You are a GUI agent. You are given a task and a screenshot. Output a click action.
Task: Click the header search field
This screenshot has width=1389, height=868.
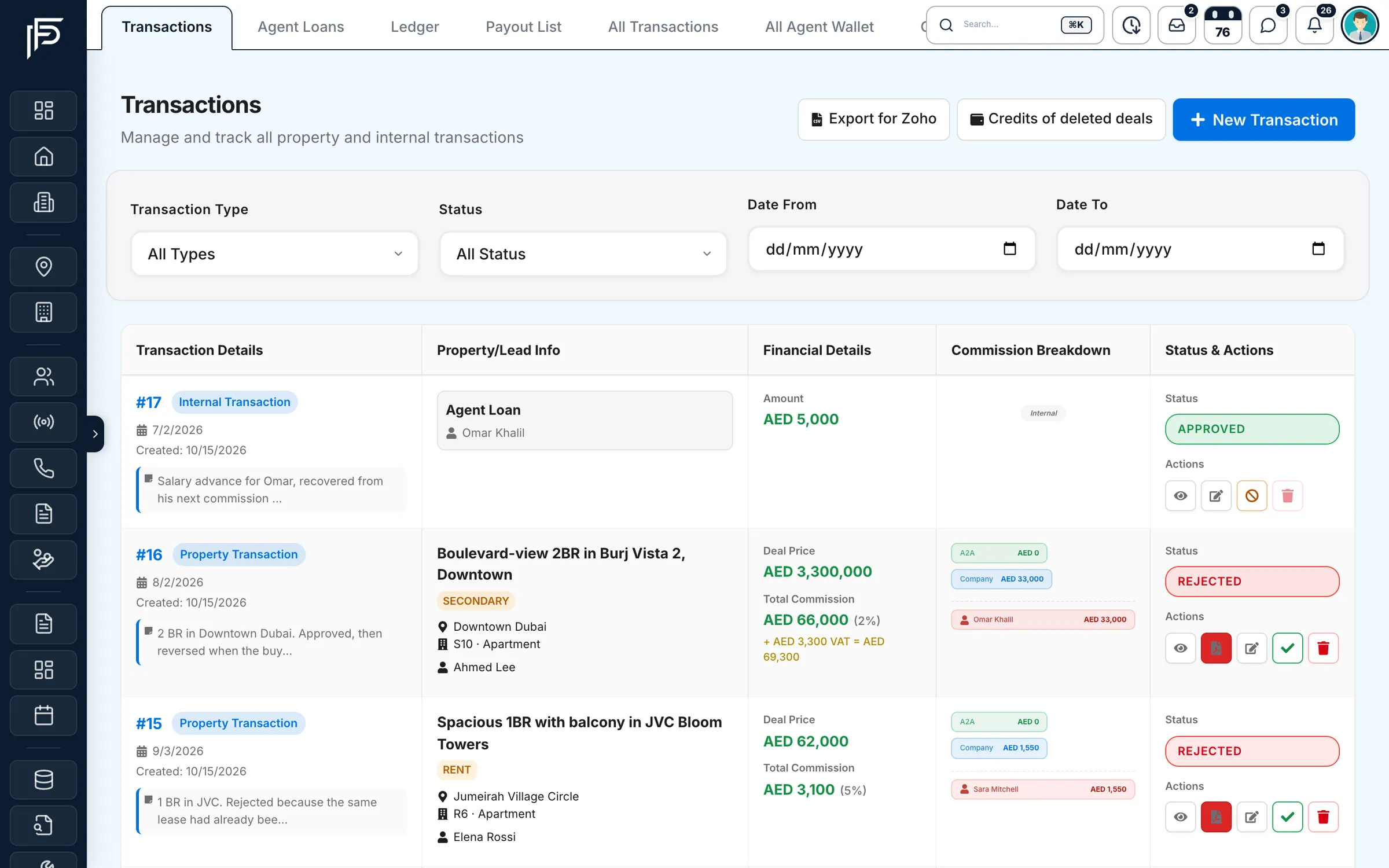pos(1015,25)
